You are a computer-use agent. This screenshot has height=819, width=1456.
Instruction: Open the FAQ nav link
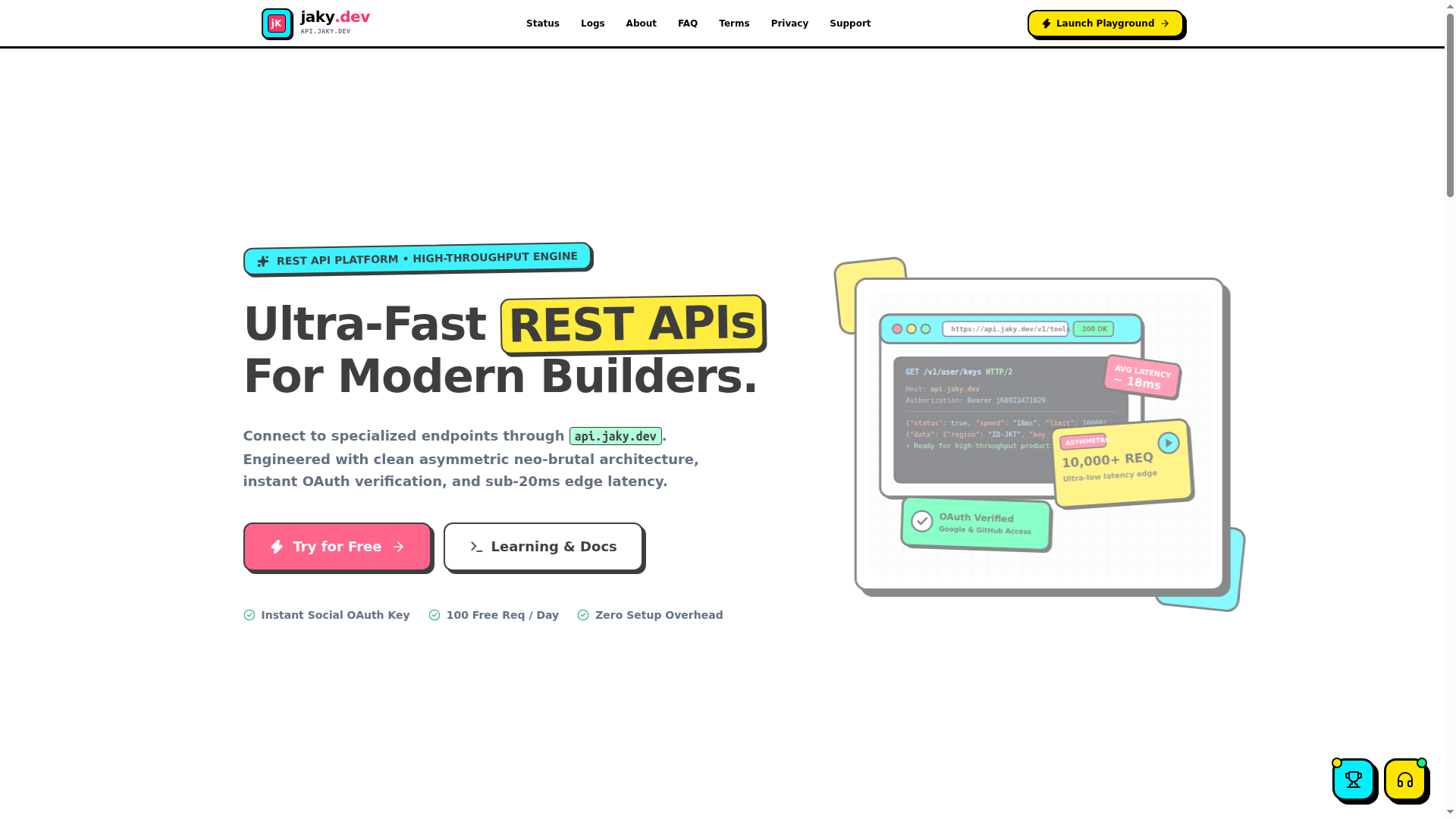pyautogui.click(x=688, y=24)
